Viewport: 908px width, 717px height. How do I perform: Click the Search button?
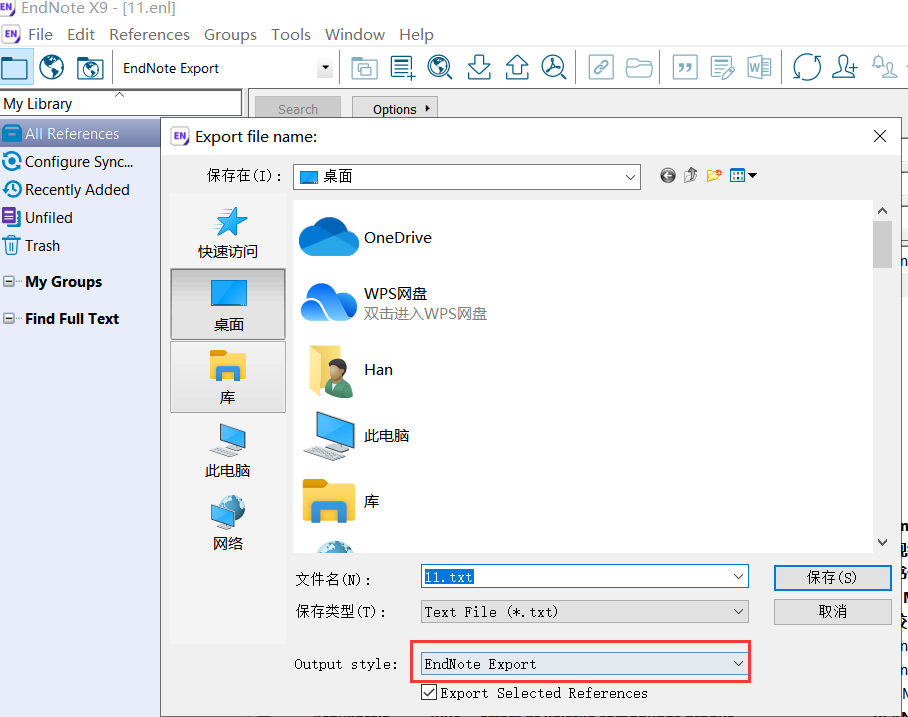click(x=298, y=109)
